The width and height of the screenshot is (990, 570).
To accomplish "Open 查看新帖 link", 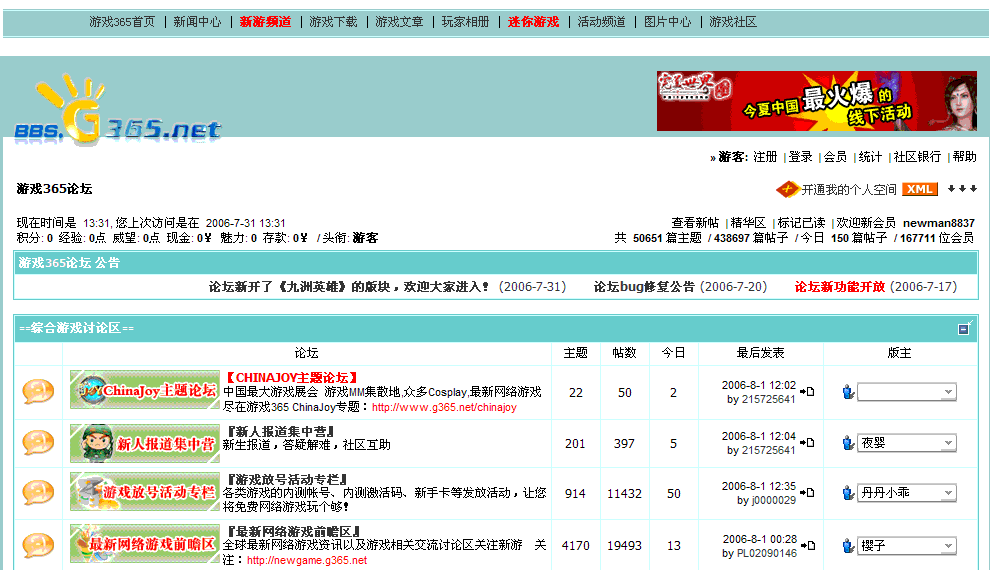I will [x=695, y=223].
